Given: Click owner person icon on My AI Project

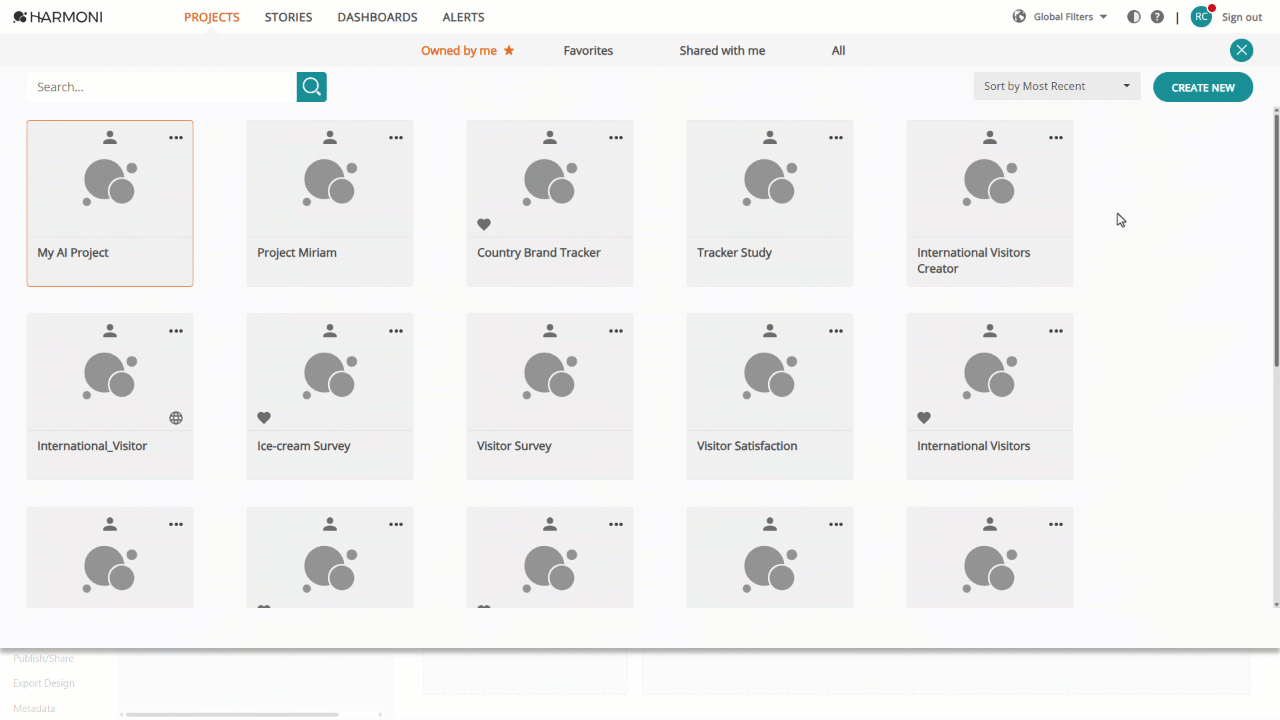Looking at the screenshot, I should pos(110,138).
